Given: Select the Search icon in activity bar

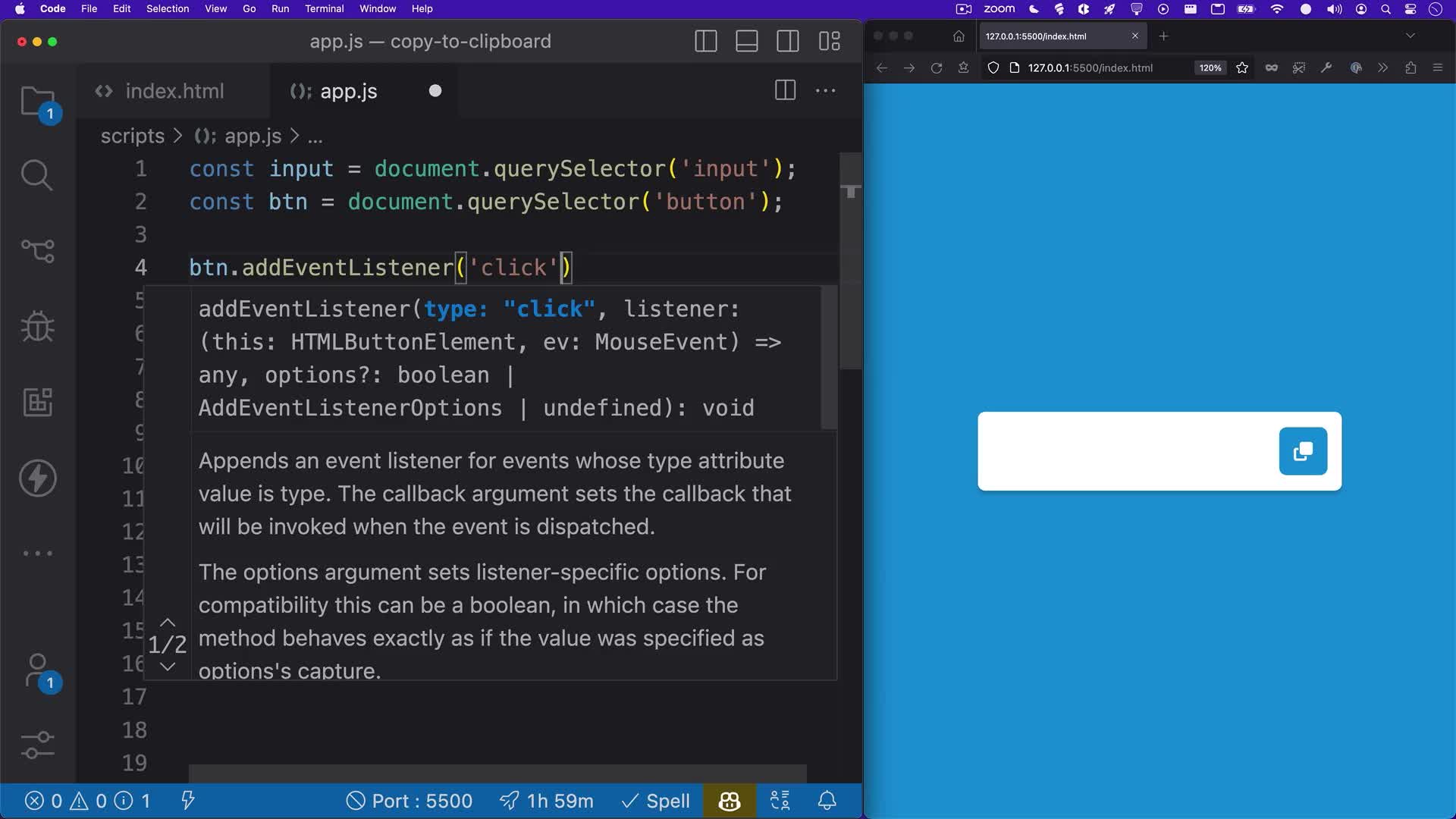Looking at the screenshot, I should (37, 175).
